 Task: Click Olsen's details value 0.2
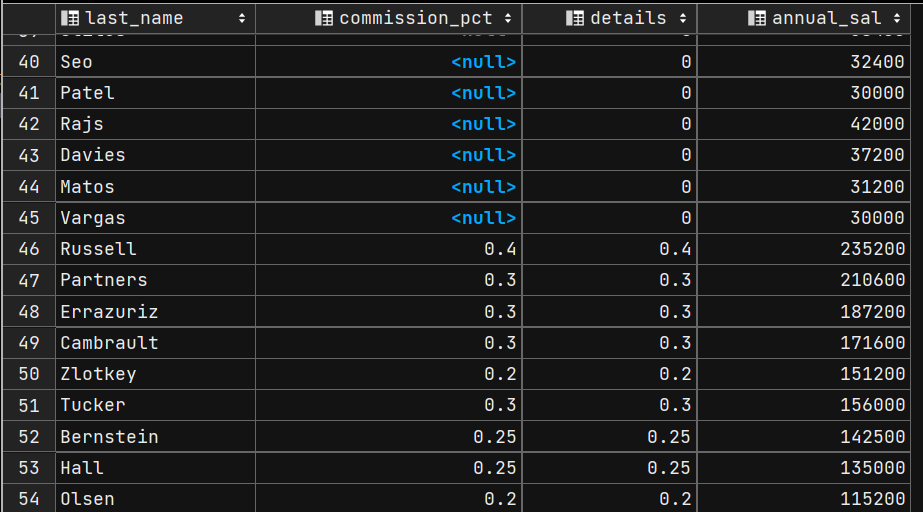(x=609, y=498)
